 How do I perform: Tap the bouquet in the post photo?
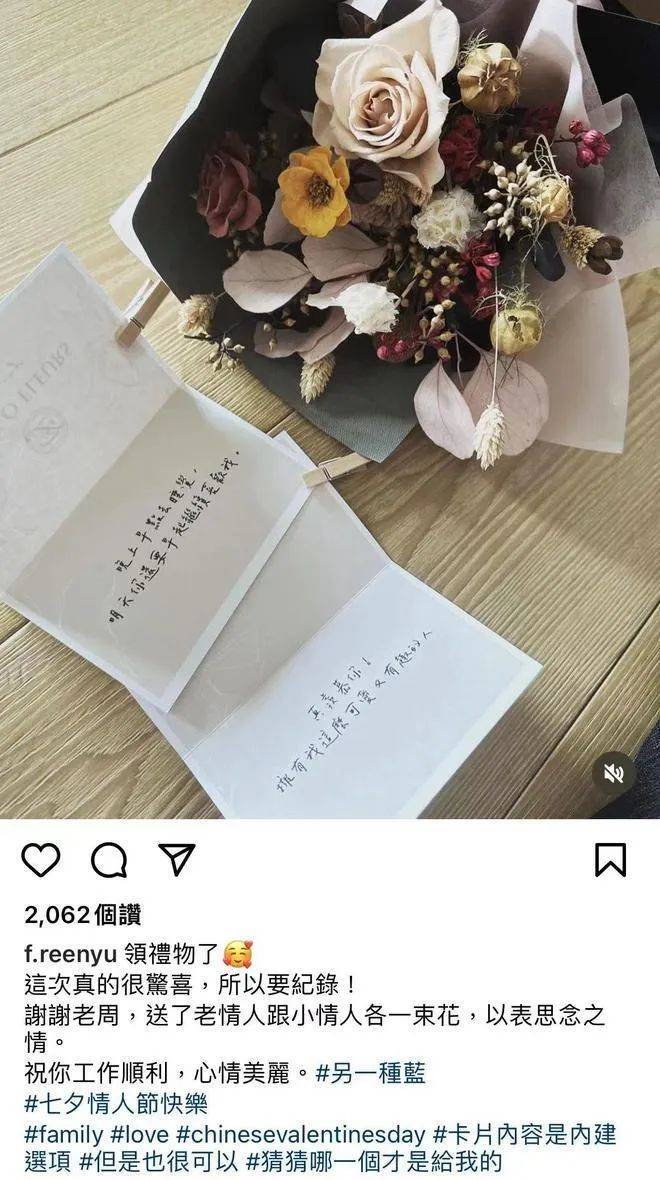(391, 226)
